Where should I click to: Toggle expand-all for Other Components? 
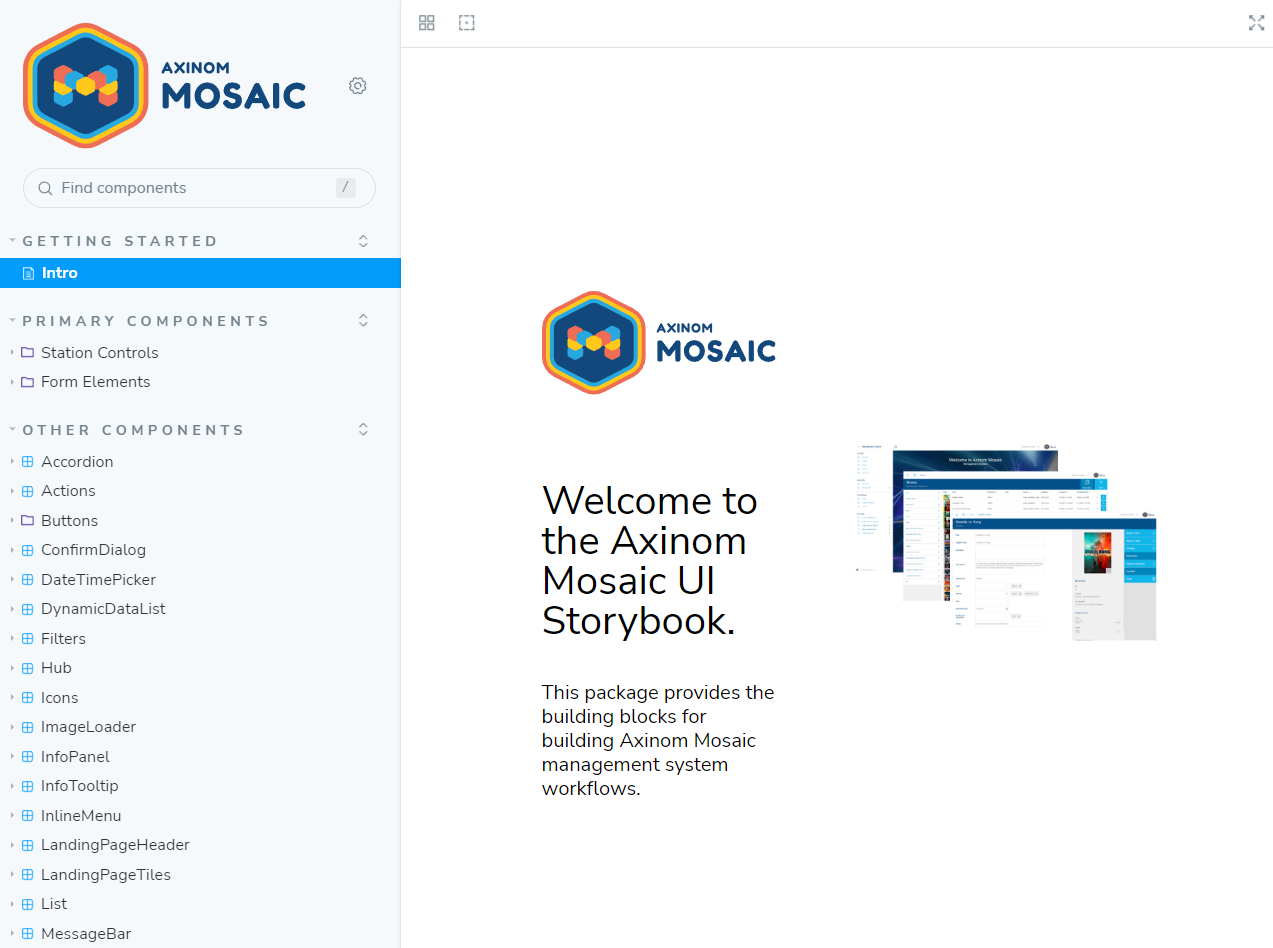pyautogui.click(x=364, y=430)
